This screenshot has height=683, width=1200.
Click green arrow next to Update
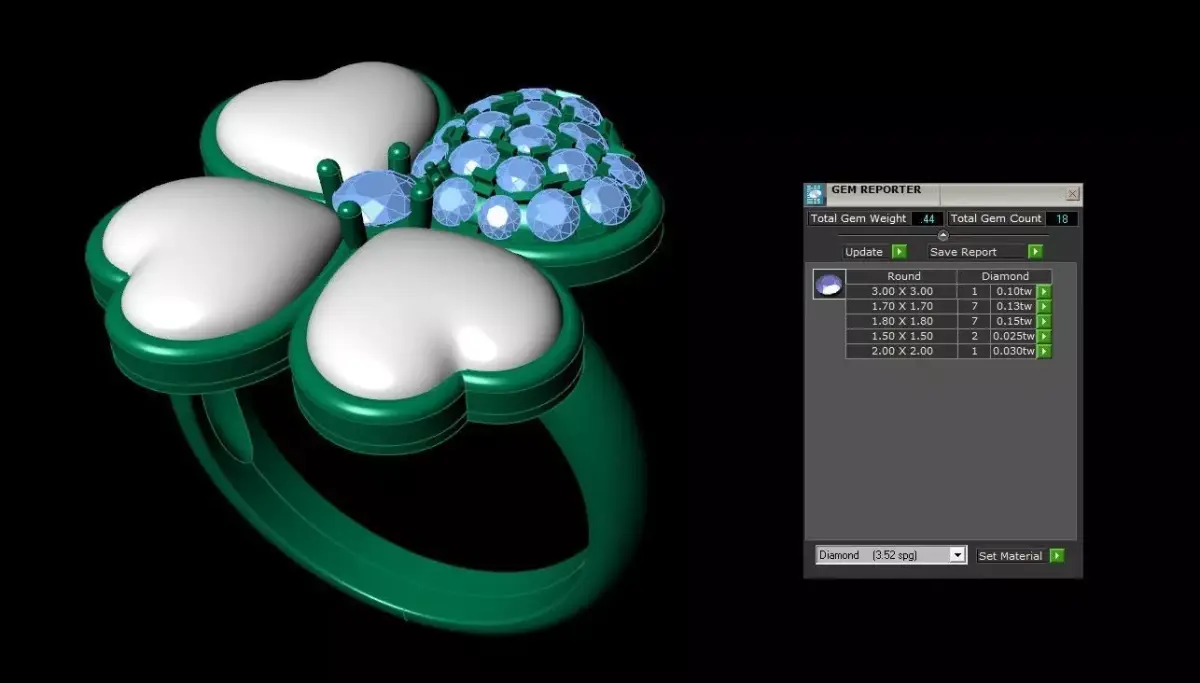click(x=899, y=252)
